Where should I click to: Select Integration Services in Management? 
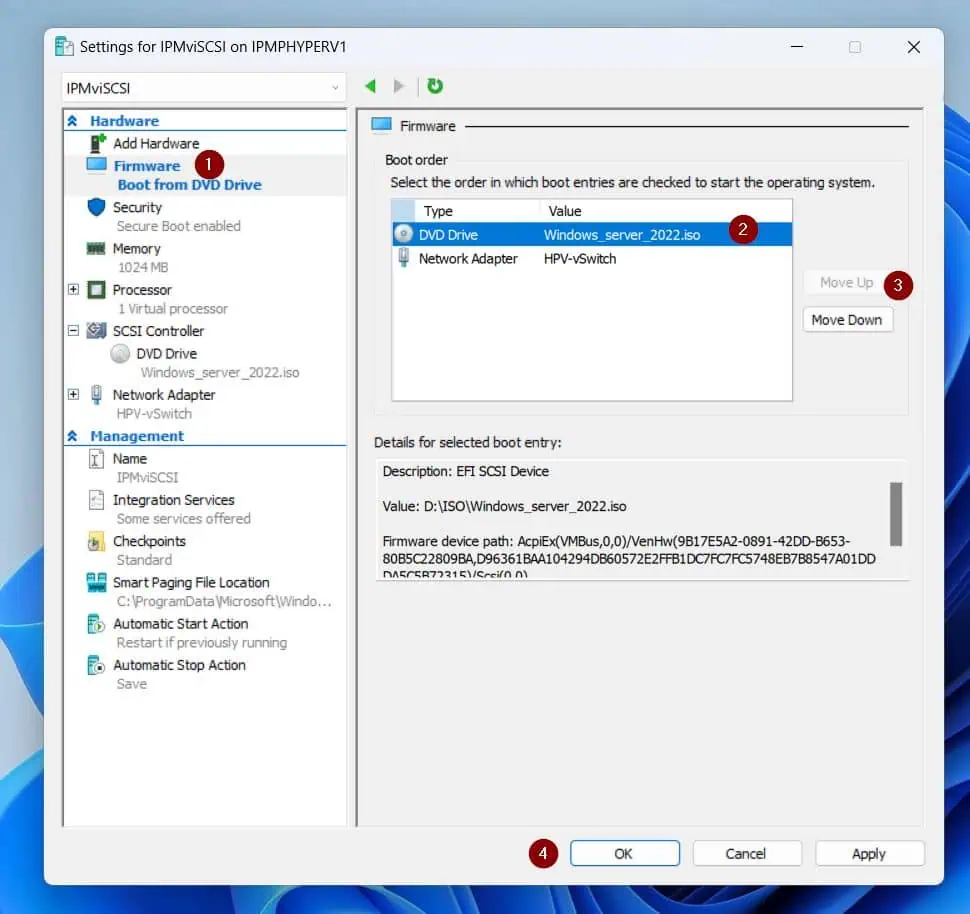tap(173, 500)
